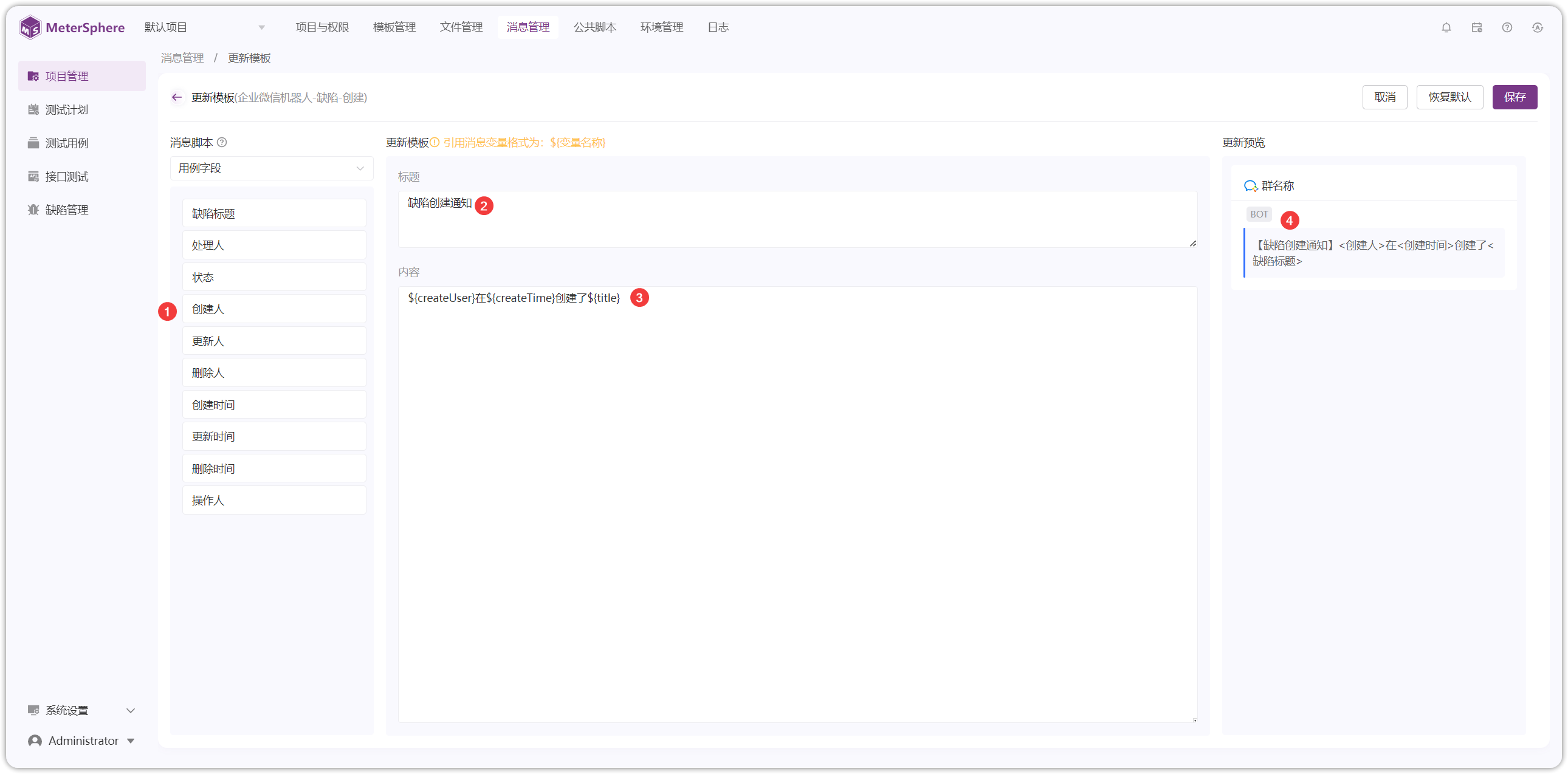Switch to 模板管理 tab
Image resolution: width=1568 pixels, height=774 pixels.
point(394,27)
